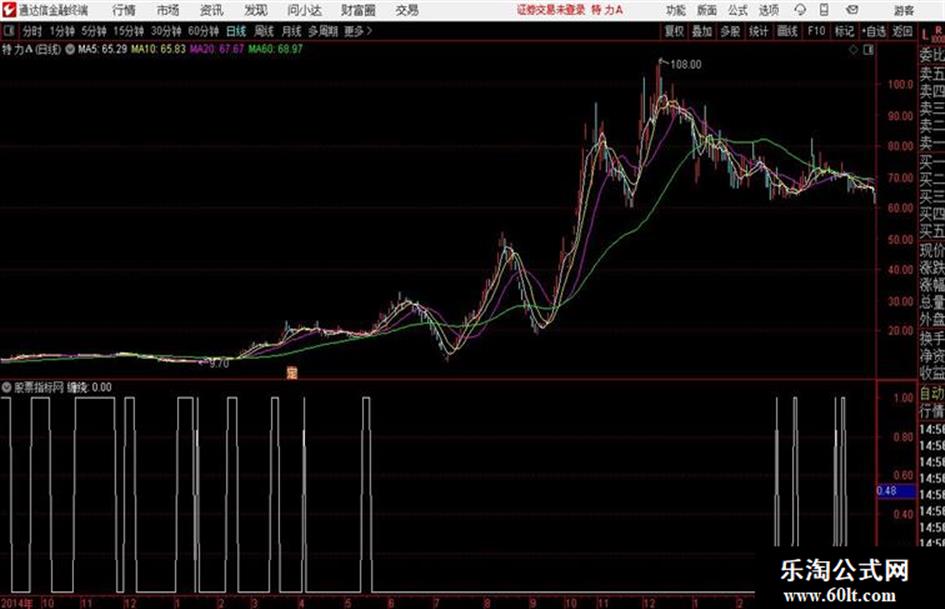This screenshot has height=609, width=945.
Task: Toggle the side panel icon at chart top right
Action: pyautogui.click(x=868, y=50)
